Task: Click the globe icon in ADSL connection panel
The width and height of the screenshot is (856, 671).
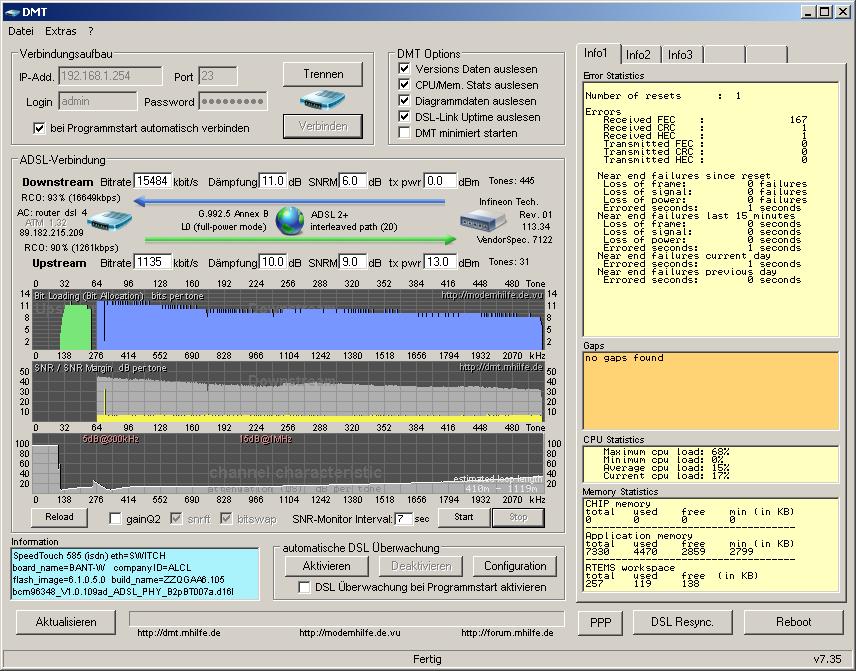Action: pyautogui.click(x=290, y=220)
